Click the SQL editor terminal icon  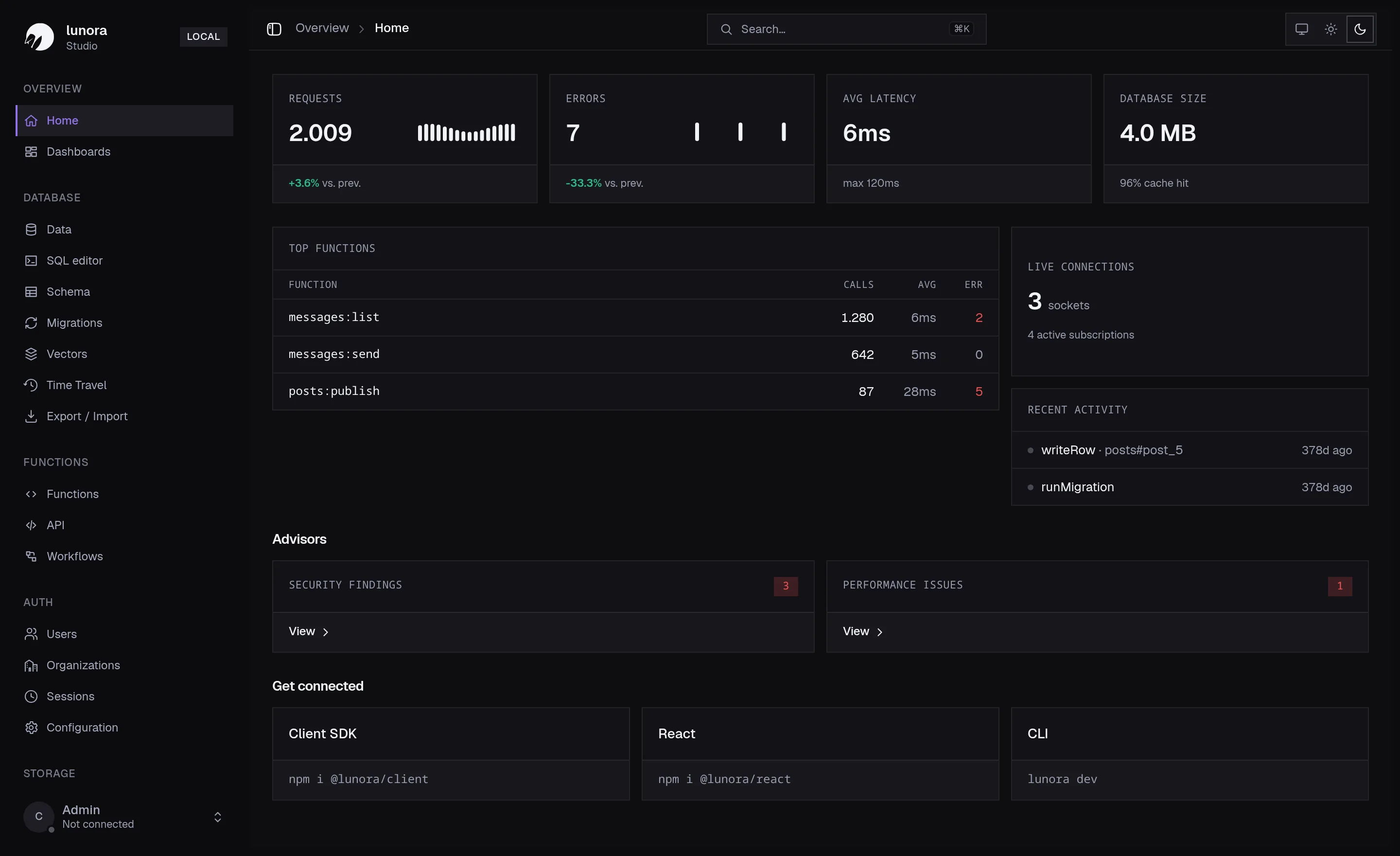tap(31, 260)
